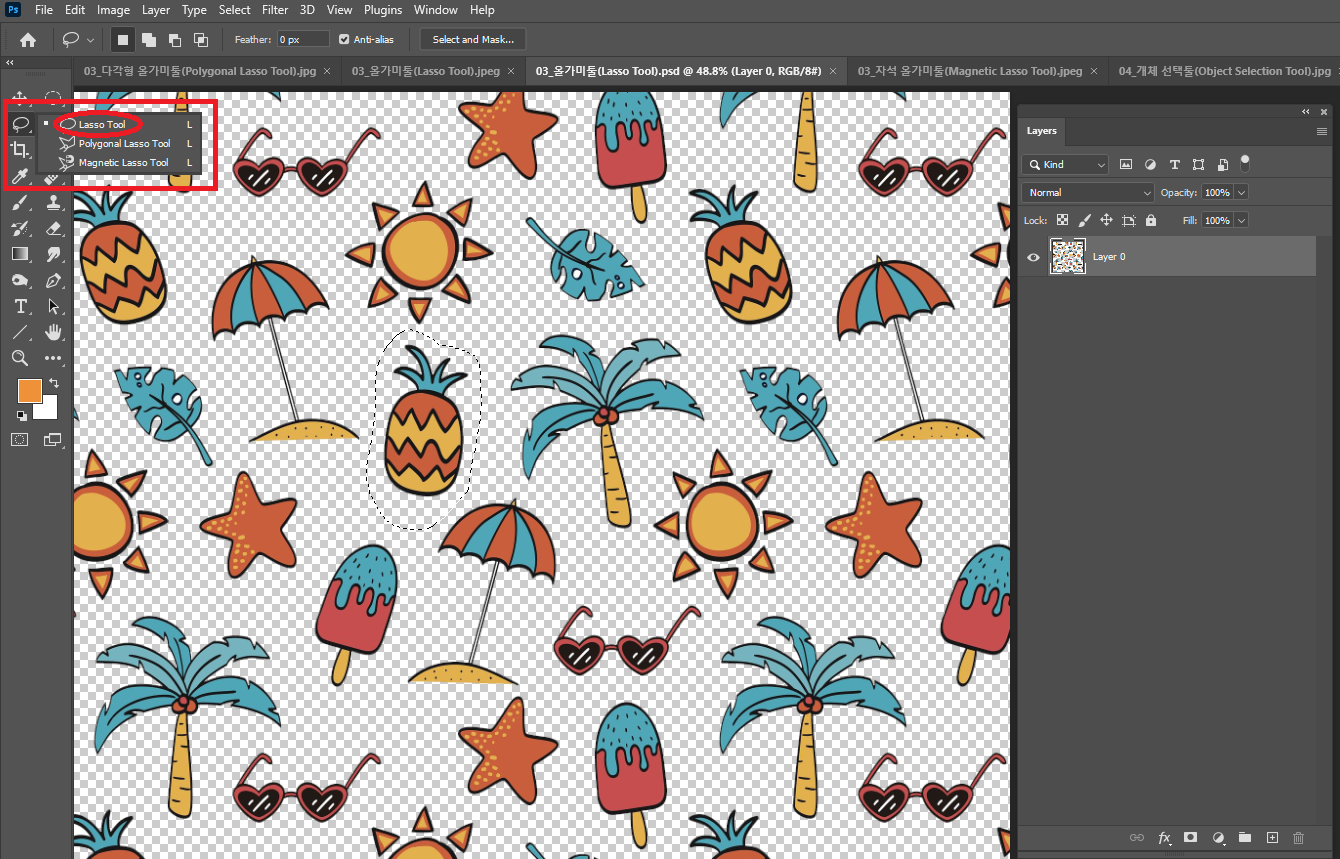
Task: Toggle lock transparent pixels
Action: click(x=1063, y=220)
